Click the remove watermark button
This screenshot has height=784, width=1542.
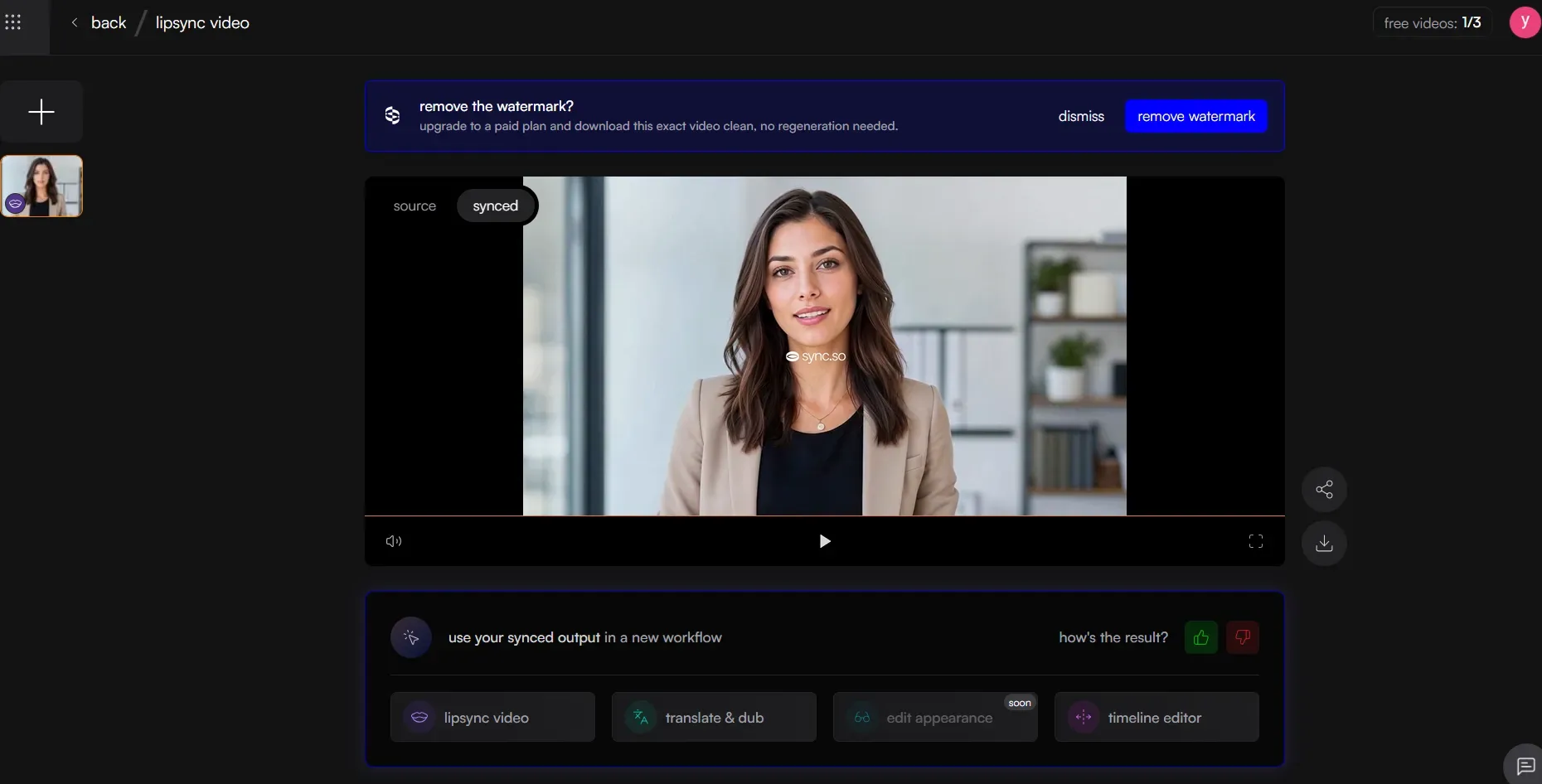click(x=1195, y=116)
